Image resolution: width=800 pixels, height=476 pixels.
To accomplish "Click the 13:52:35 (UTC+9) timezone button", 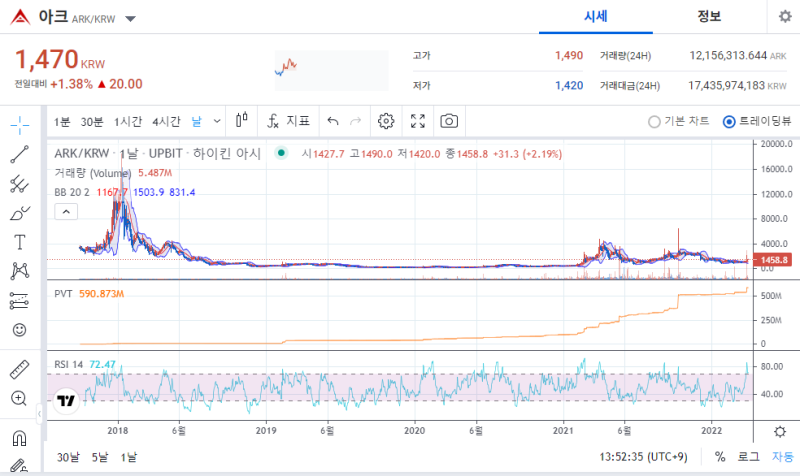I will click(643, 457).
